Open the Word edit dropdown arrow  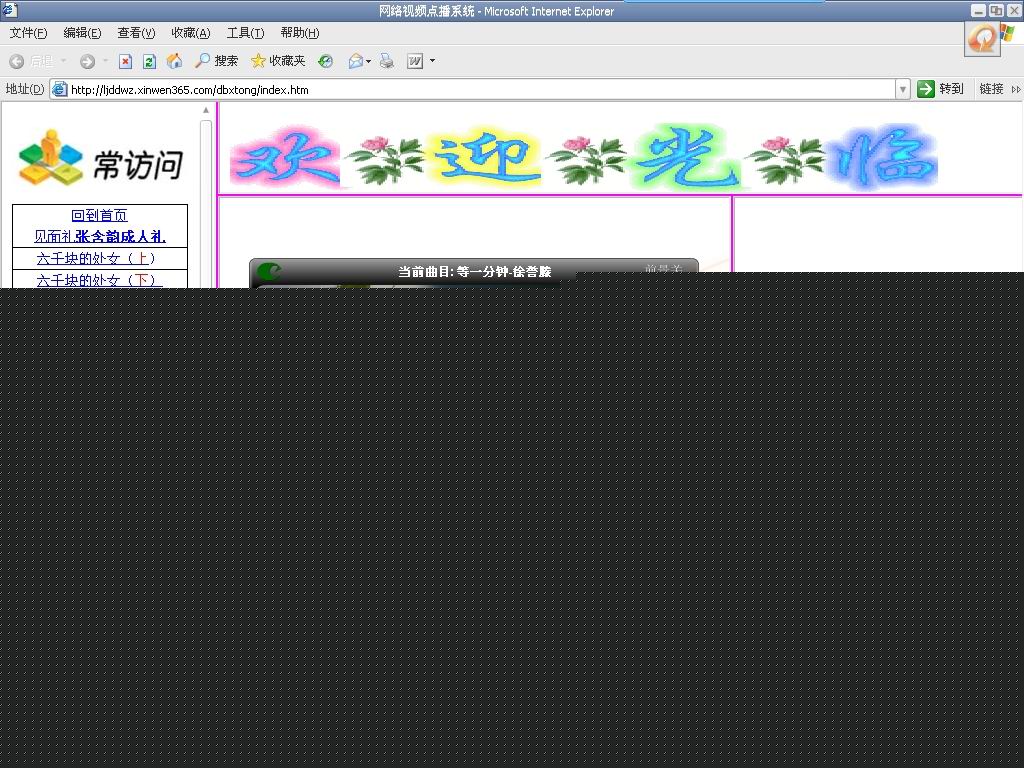[x=432, y=61]
